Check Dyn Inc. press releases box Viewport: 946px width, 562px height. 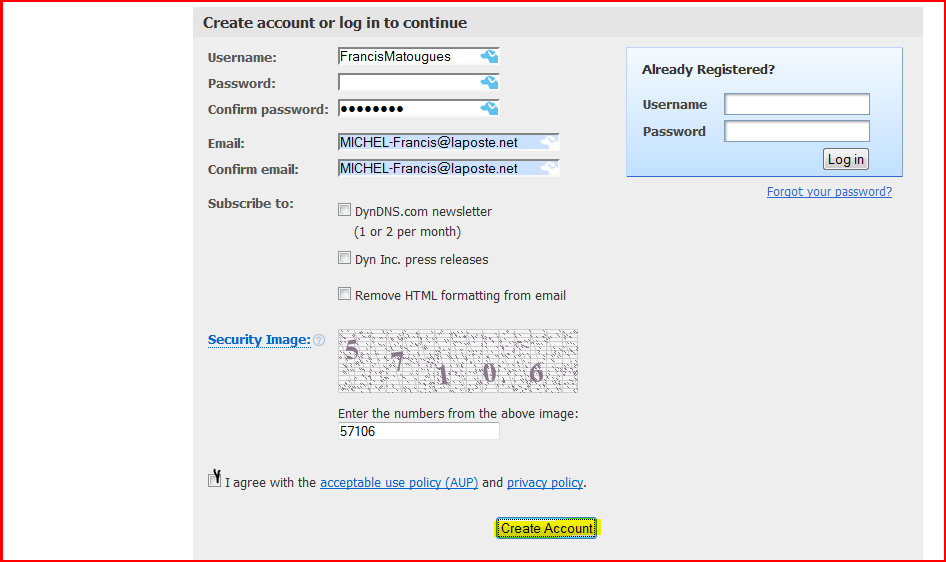coord(344,258)
